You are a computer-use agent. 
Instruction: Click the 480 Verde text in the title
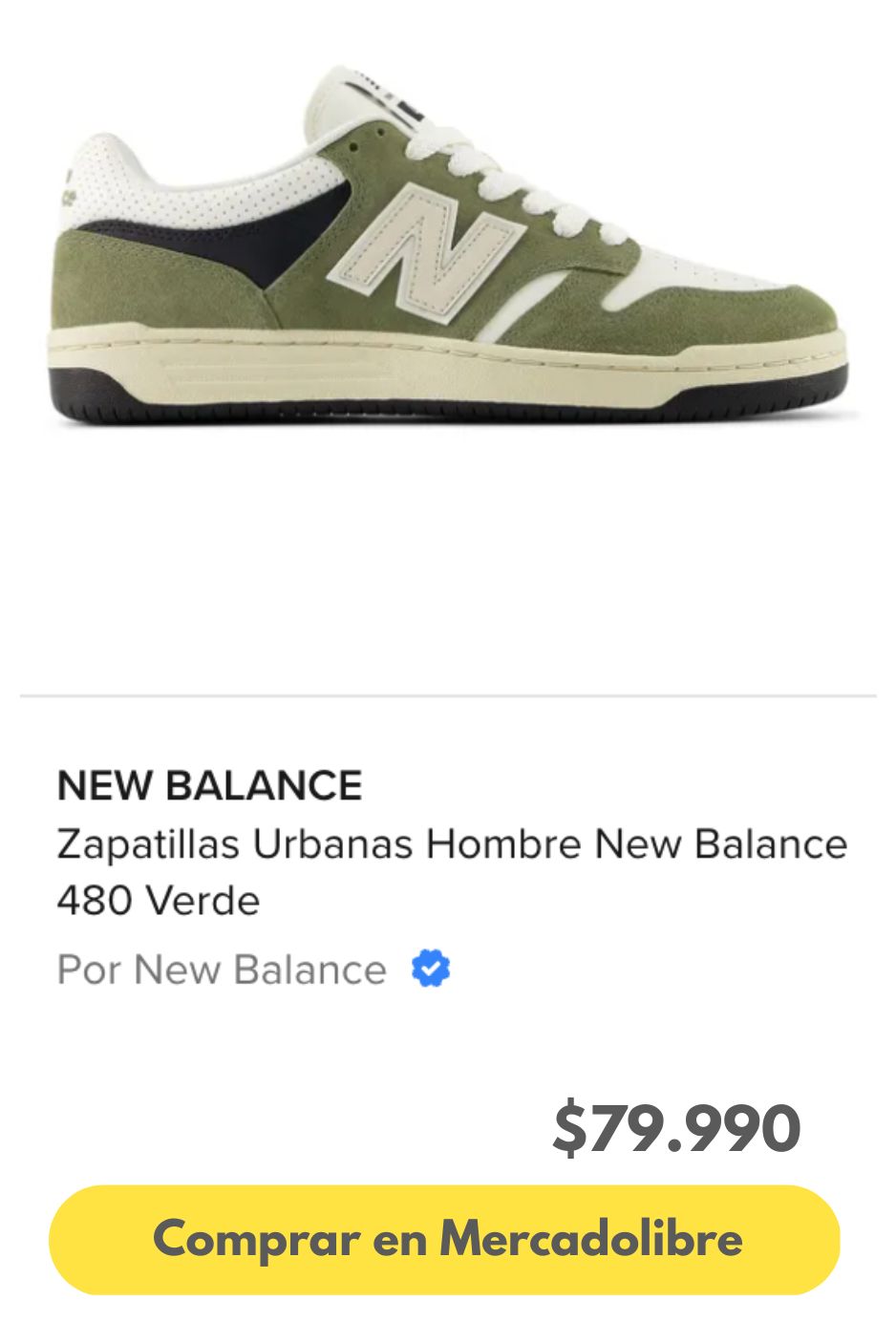[x=158, y=899]
